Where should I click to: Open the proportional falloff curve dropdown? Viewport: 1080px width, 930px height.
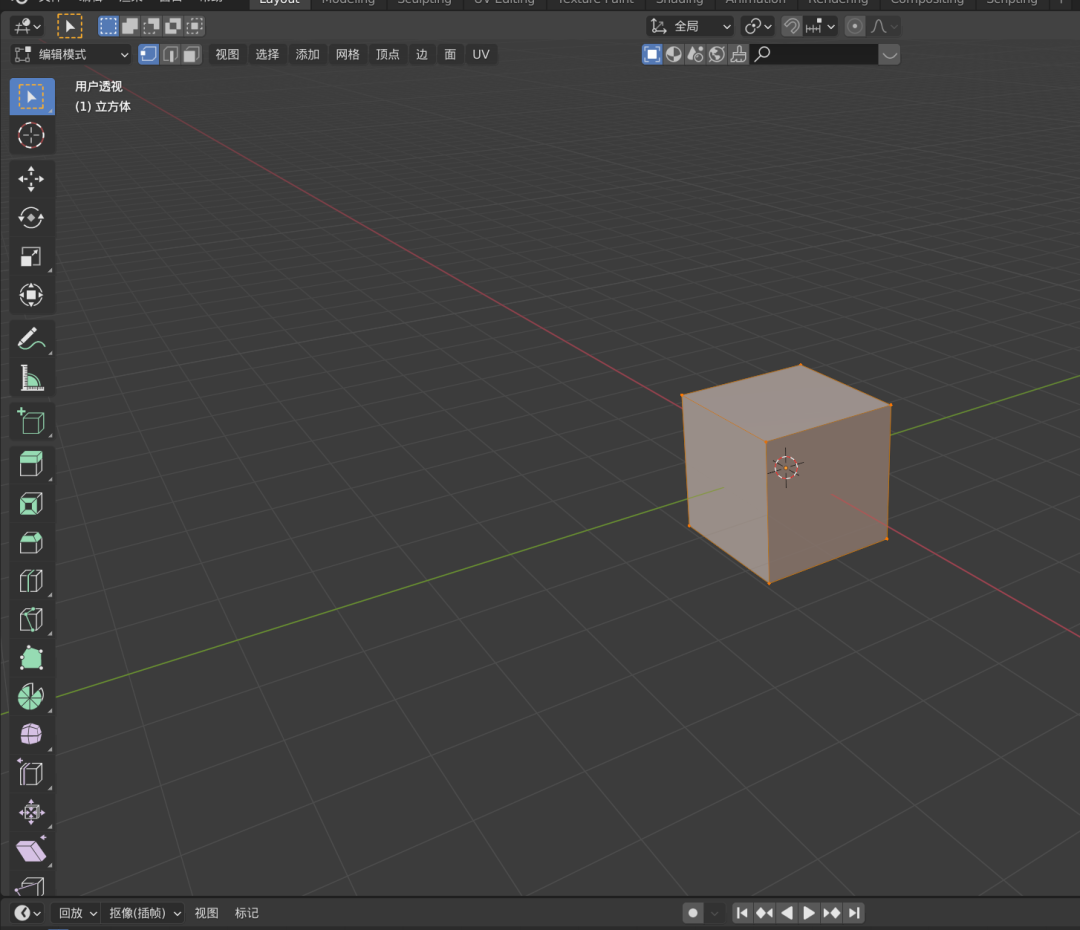pos(884,26)
